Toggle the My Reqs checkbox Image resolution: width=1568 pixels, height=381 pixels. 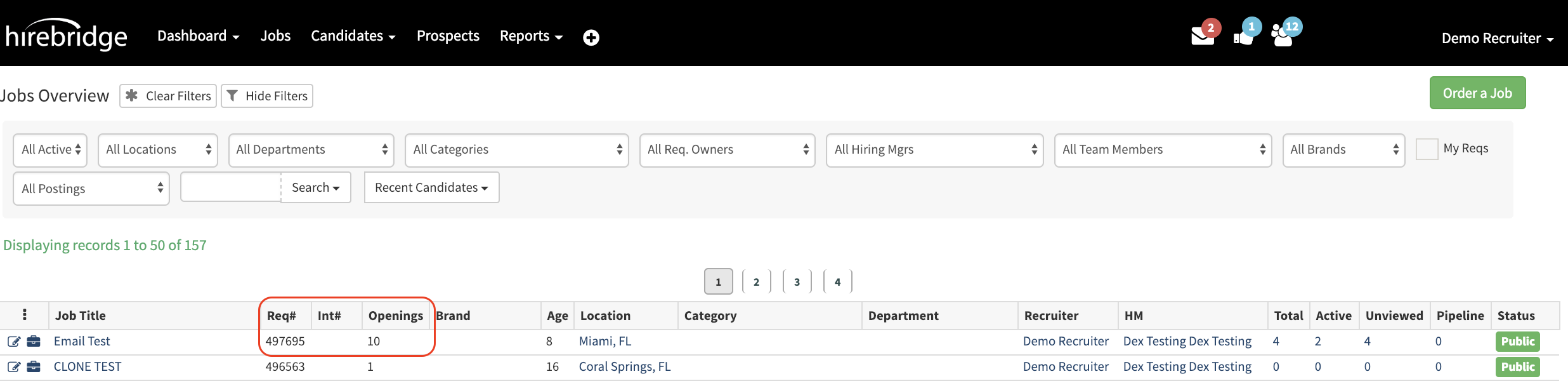coord(1427,149)
